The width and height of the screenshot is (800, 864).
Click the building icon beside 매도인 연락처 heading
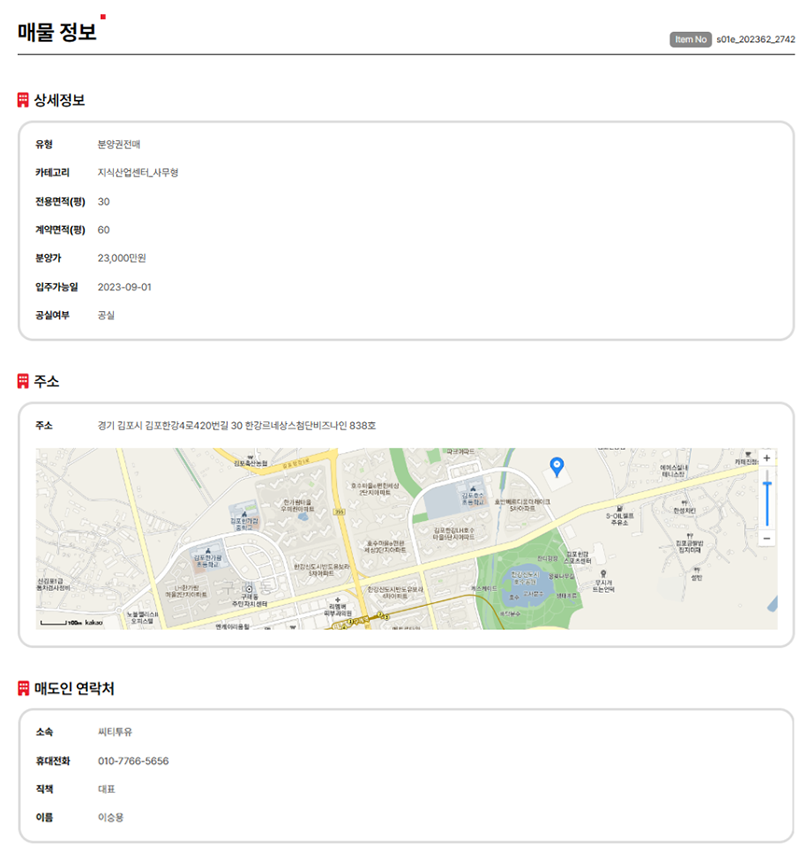click(x=23, y=688)
